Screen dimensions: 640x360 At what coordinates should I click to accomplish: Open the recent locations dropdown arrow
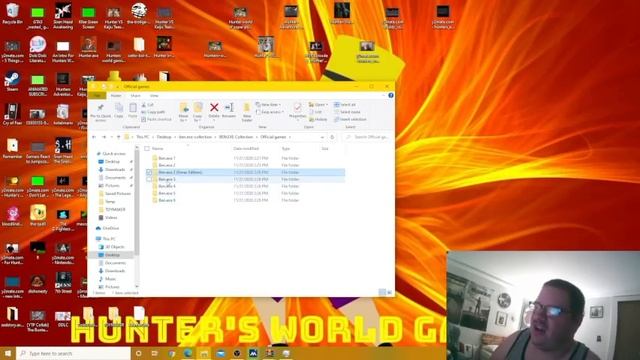click(x=111, y=137)
